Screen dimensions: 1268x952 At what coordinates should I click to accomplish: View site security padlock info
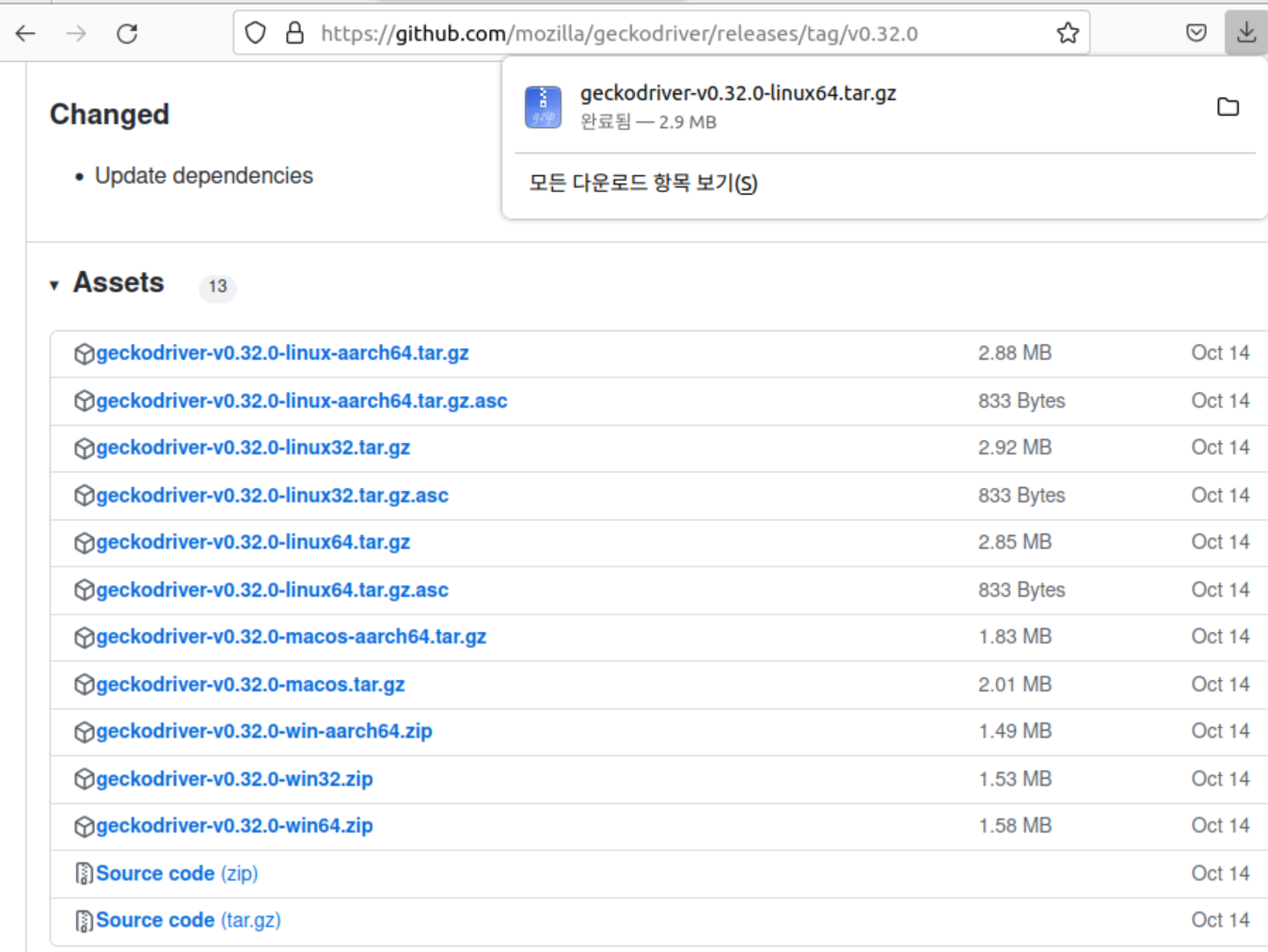pos(294,34)
